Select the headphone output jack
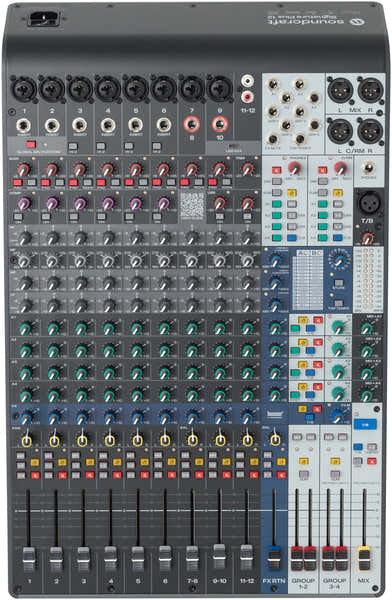Viewport: 392px width, 600px height. [x=369, y=168]
